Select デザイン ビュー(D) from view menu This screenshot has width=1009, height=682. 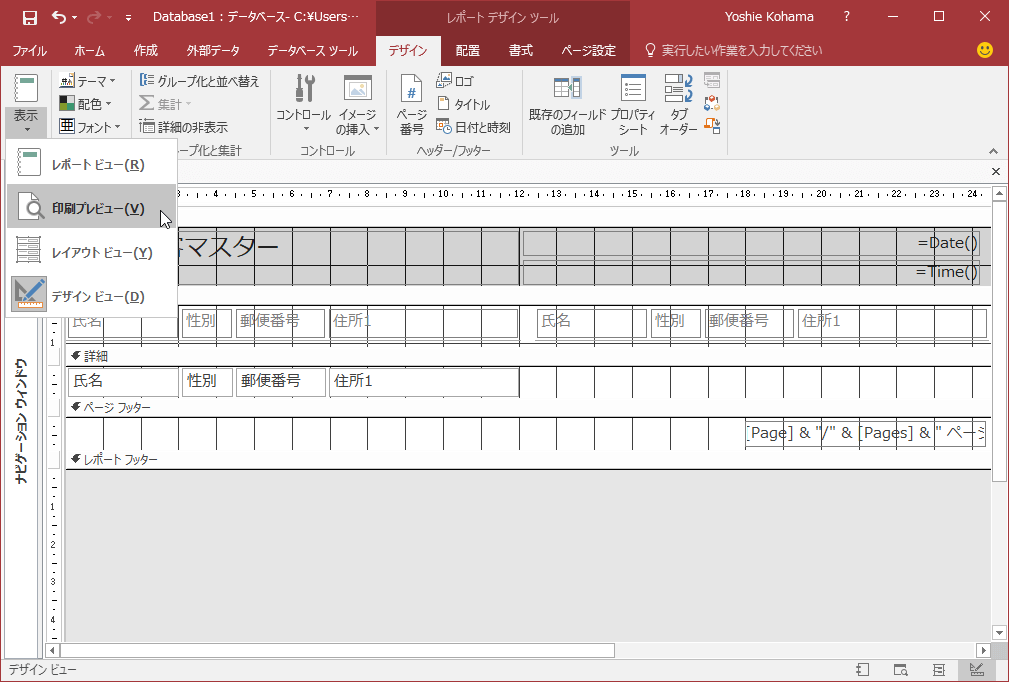[x=91, y=296]
